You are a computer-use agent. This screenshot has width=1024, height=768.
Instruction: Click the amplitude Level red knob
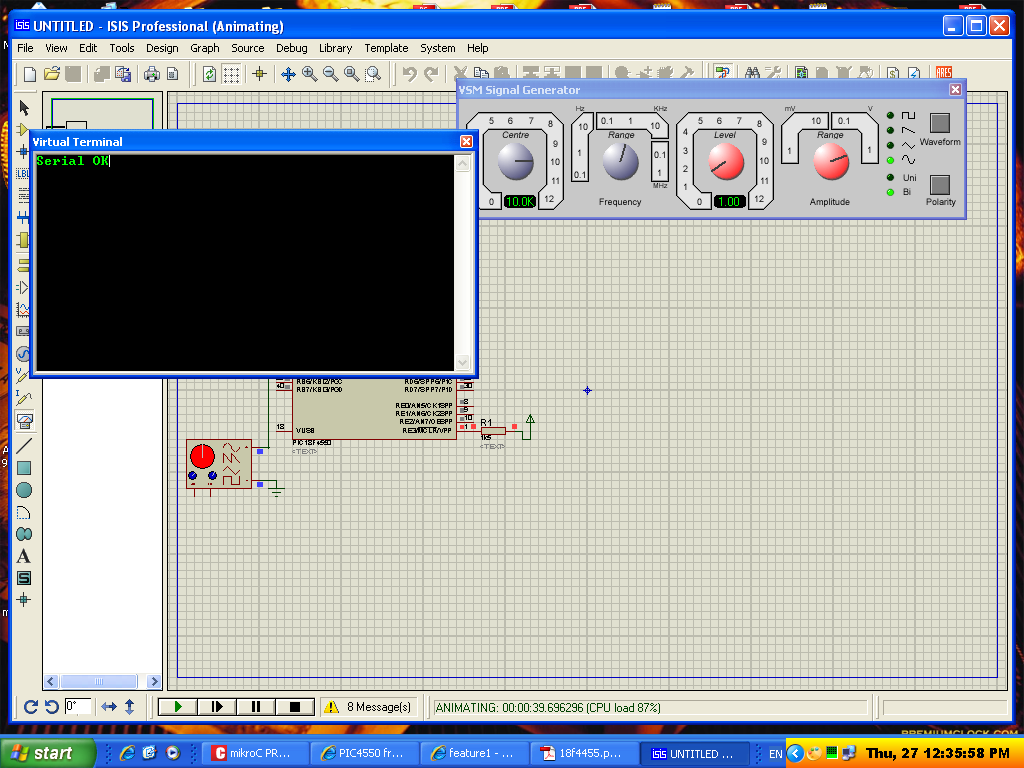pyautogui.click(x=726, y=162)
